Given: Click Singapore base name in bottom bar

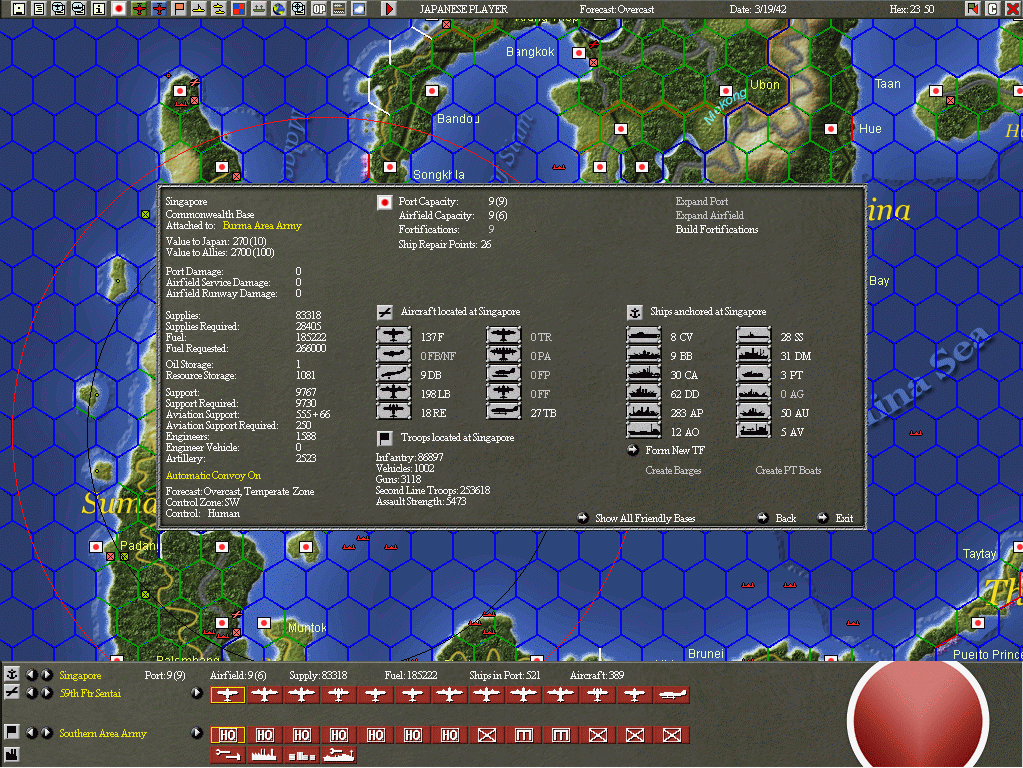Looking at the screenshot, I should (x=80, y=675).
